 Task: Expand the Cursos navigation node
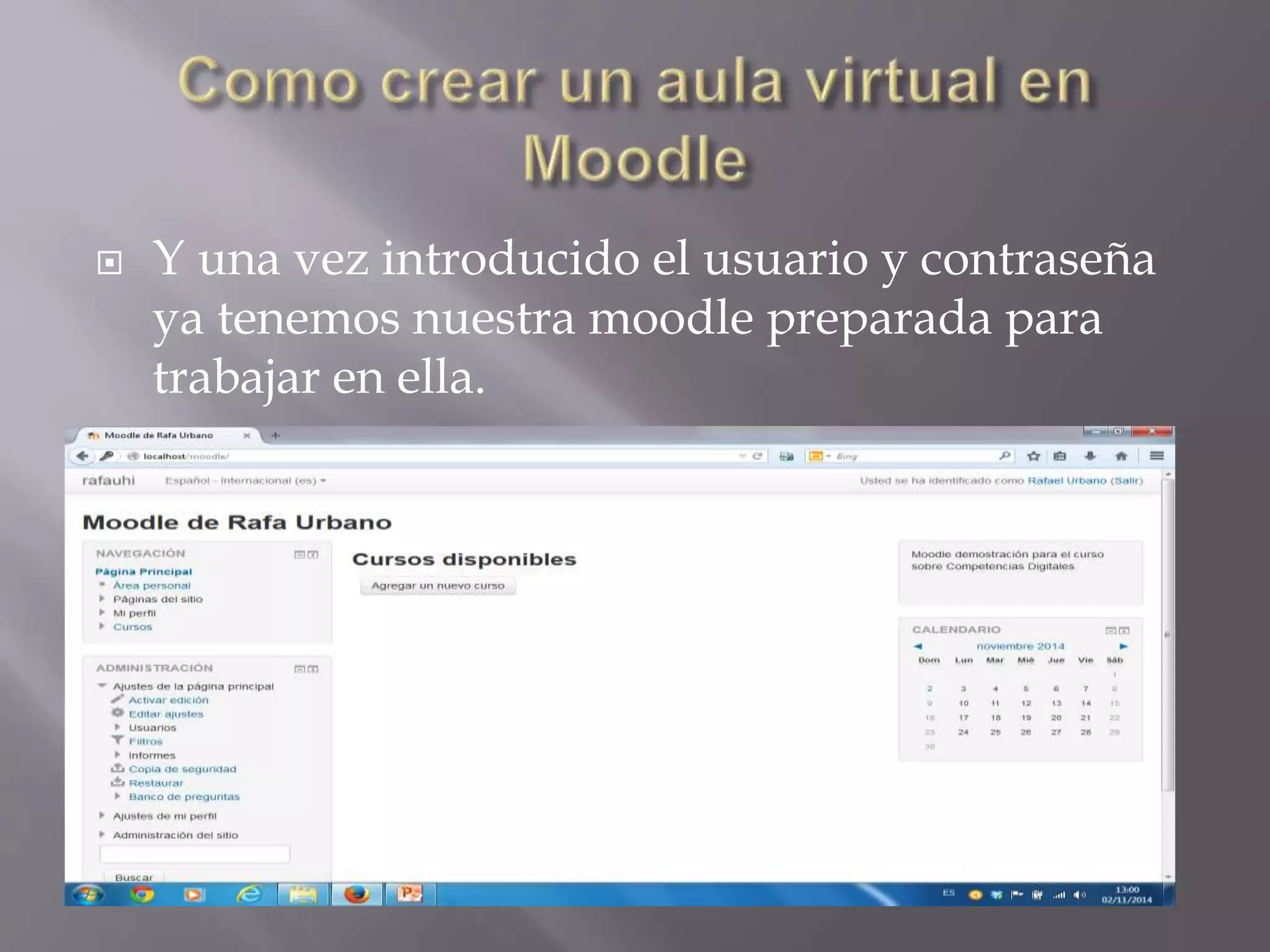click(102, 626)
